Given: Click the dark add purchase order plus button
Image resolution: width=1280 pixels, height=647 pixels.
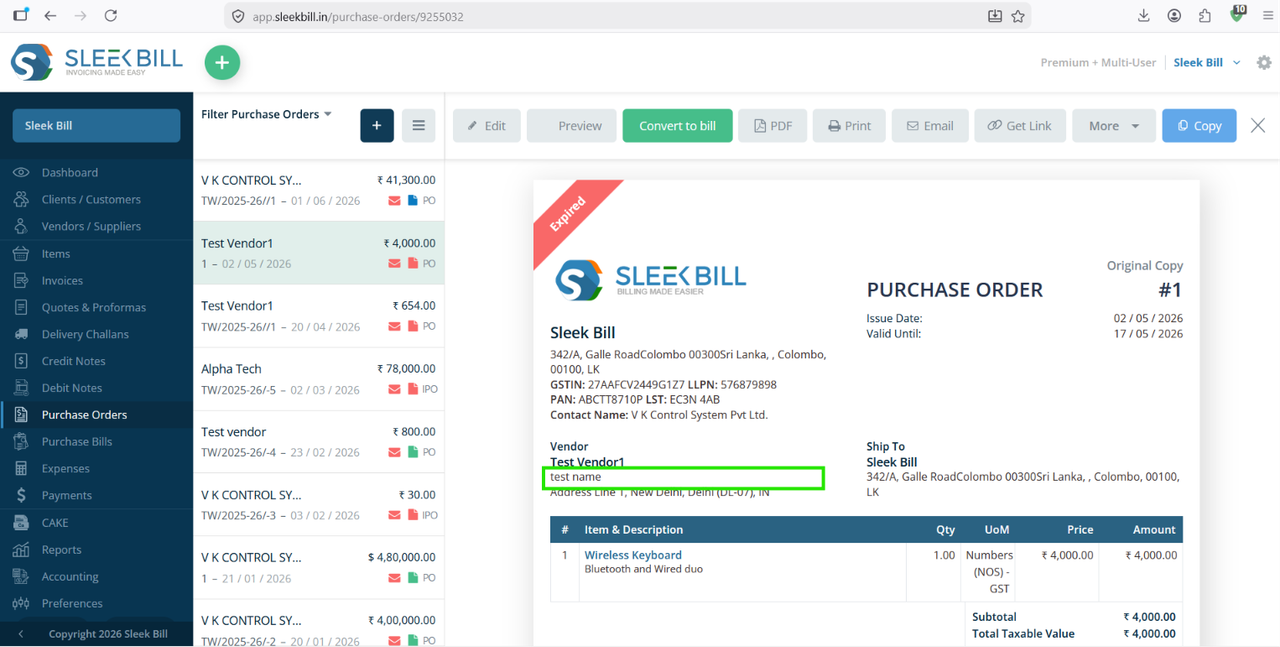Looking at the screenshot, I should click(x=377, y=126).
